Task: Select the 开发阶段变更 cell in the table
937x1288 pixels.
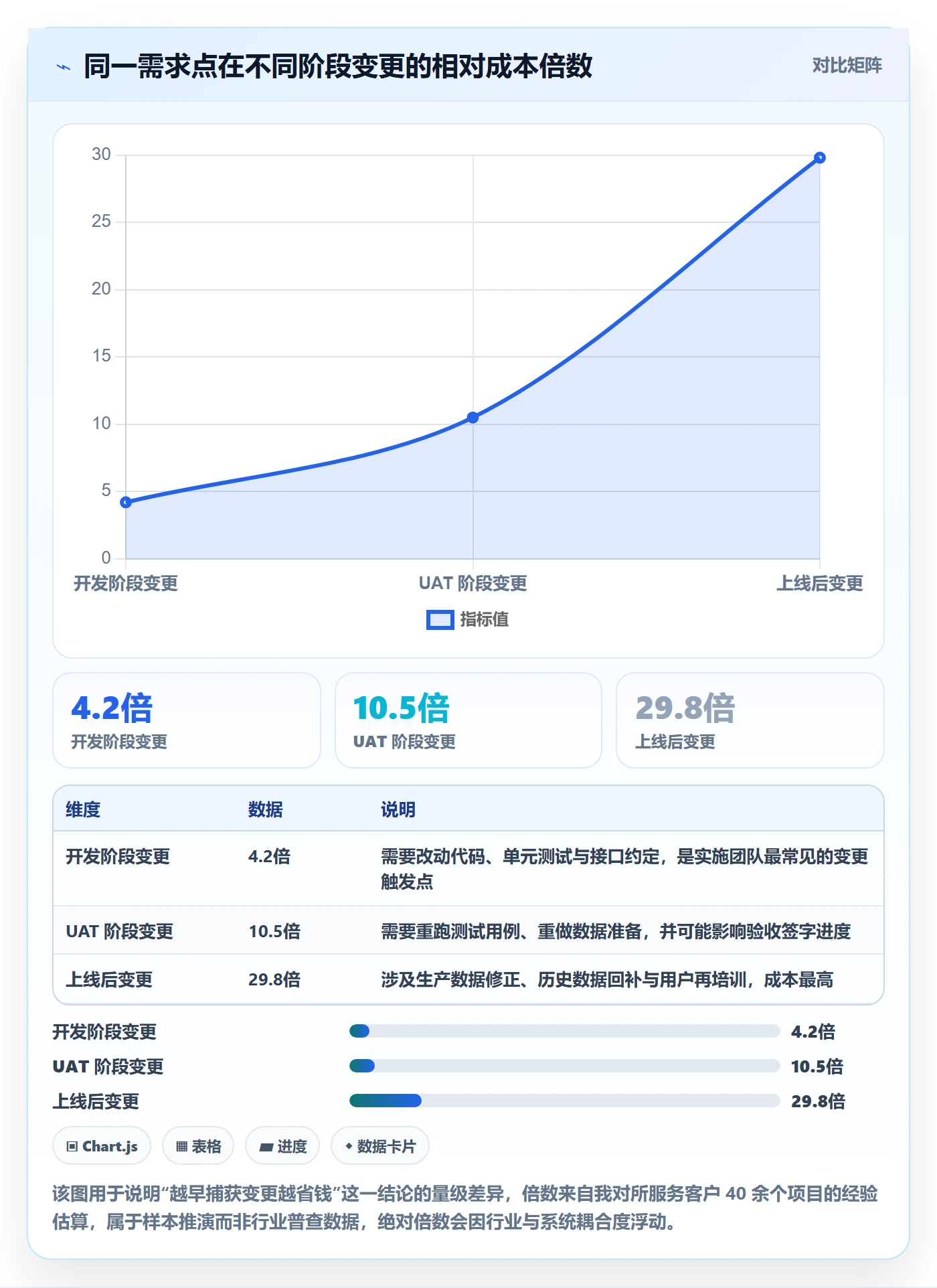Action: pos(118,856)
